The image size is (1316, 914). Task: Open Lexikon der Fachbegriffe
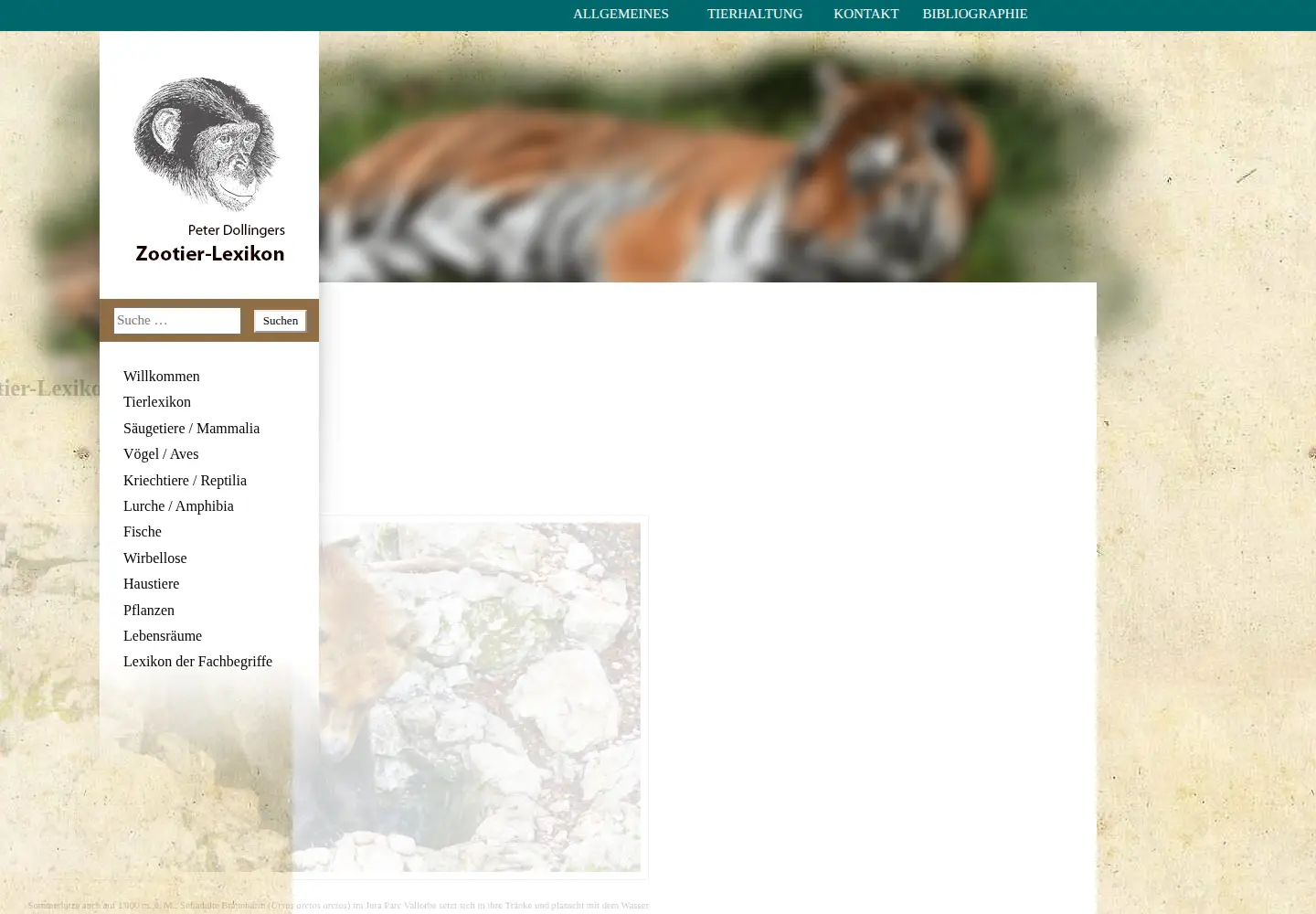[x=197, y=662]
